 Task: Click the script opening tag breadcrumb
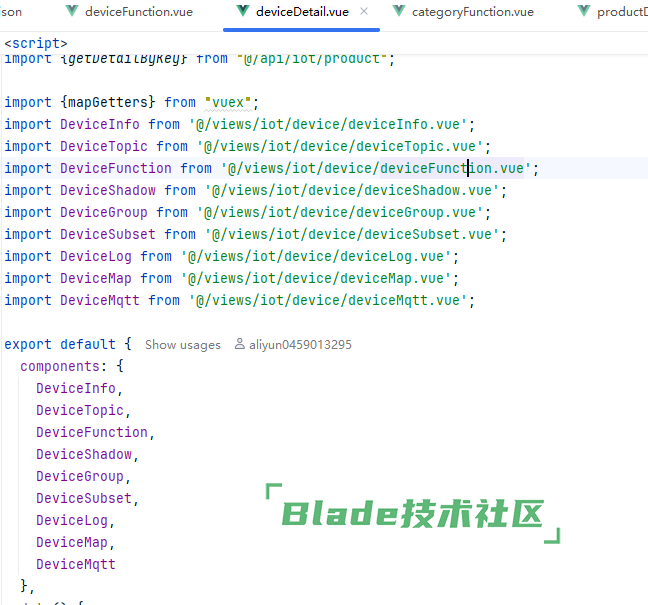(x=36, y=44)
